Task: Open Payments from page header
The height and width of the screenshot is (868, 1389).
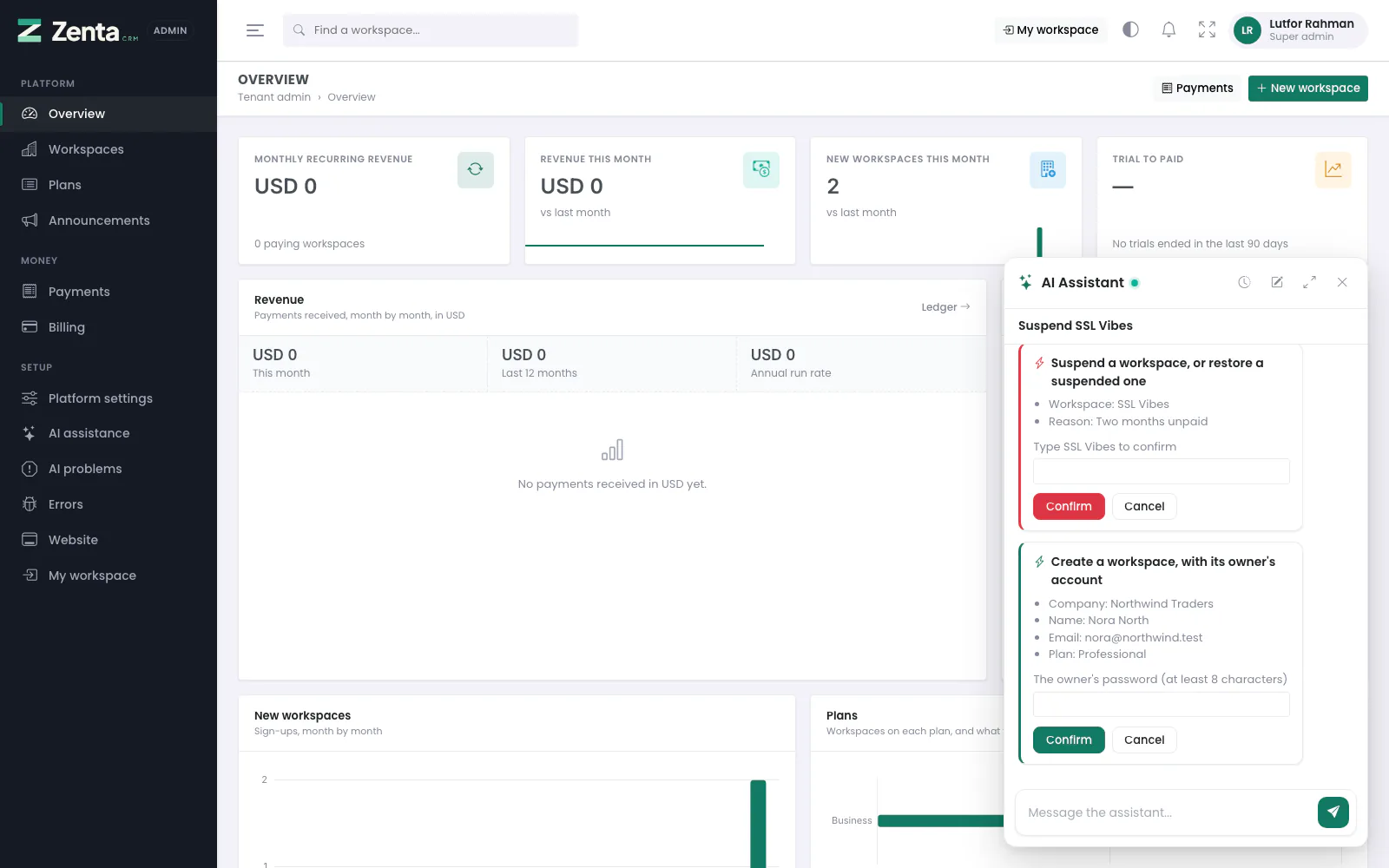Action: click(x=1197, y=89)
